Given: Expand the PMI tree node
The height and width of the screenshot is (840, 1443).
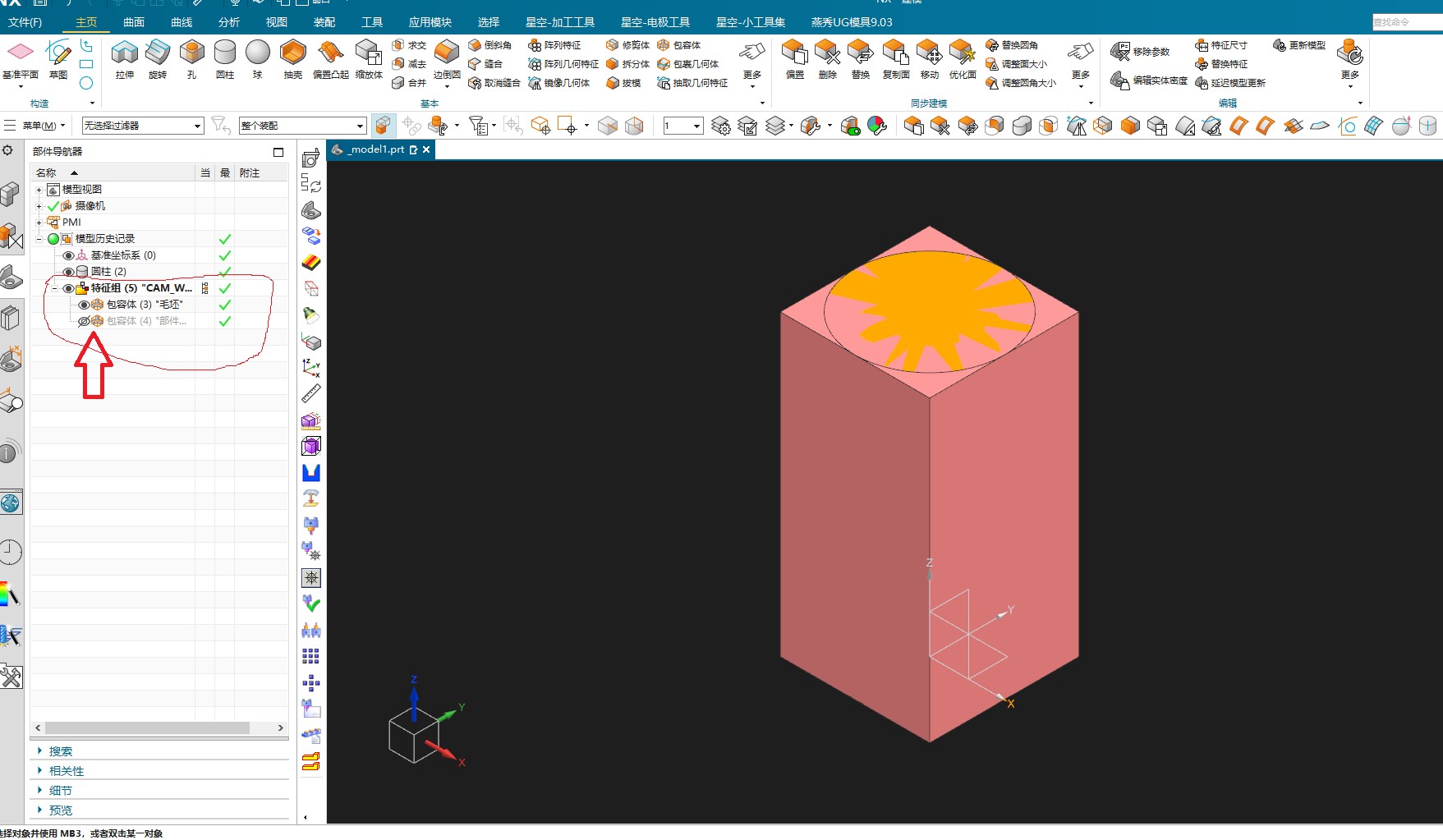Looking at the screenshot, I should 39,223.
